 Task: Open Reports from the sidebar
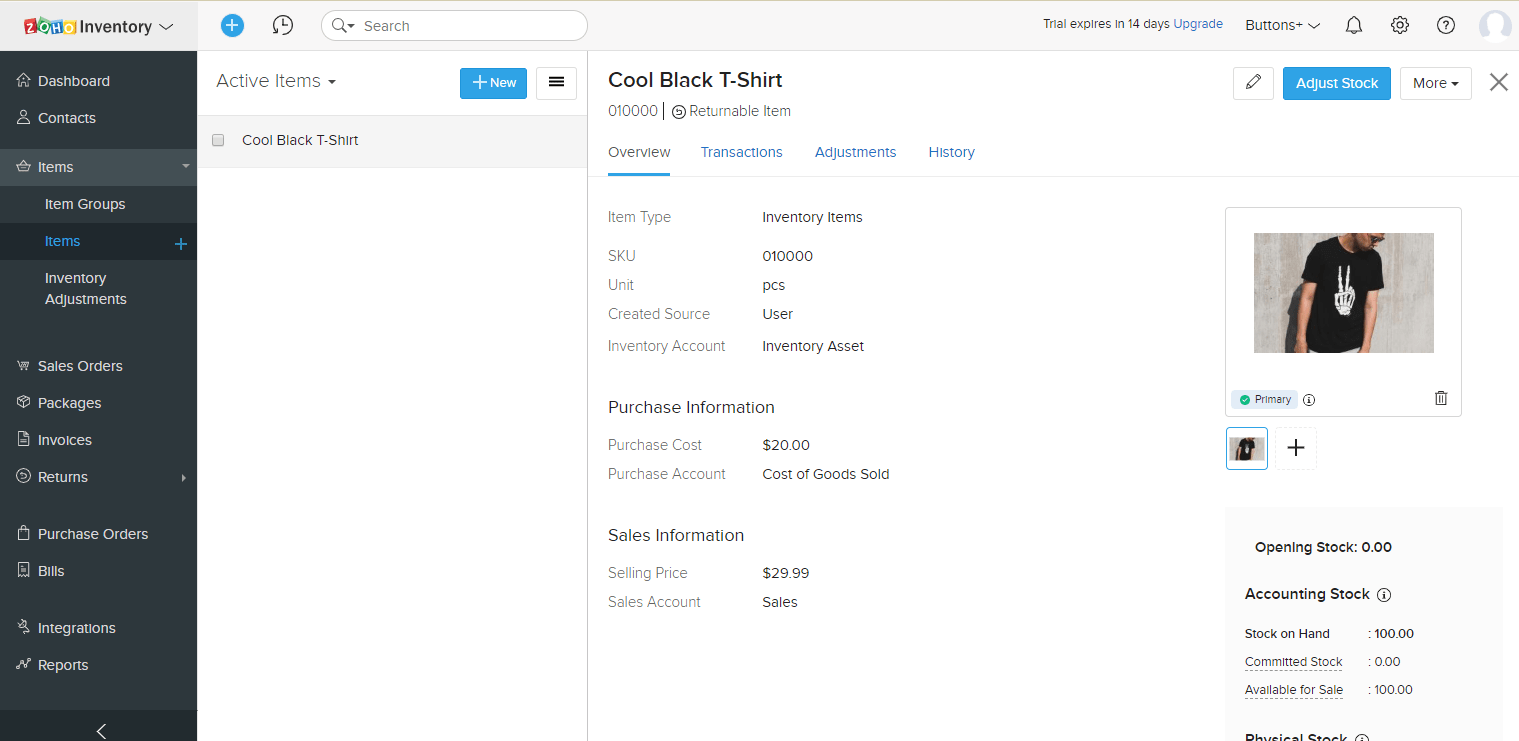(60, 664)
